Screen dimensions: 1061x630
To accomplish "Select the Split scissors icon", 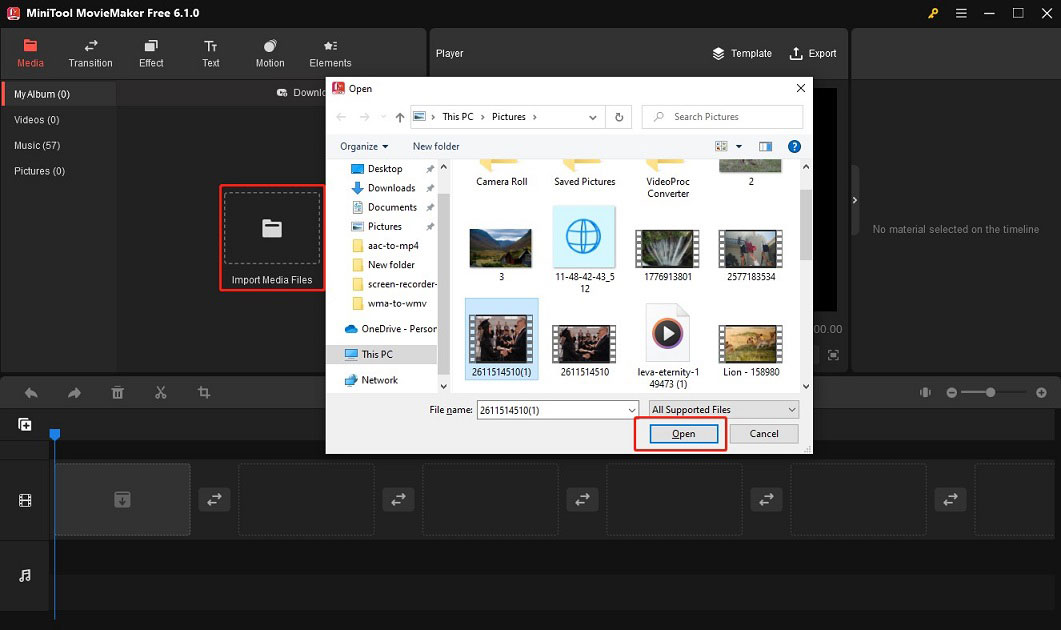I will [x=161, y=392].
